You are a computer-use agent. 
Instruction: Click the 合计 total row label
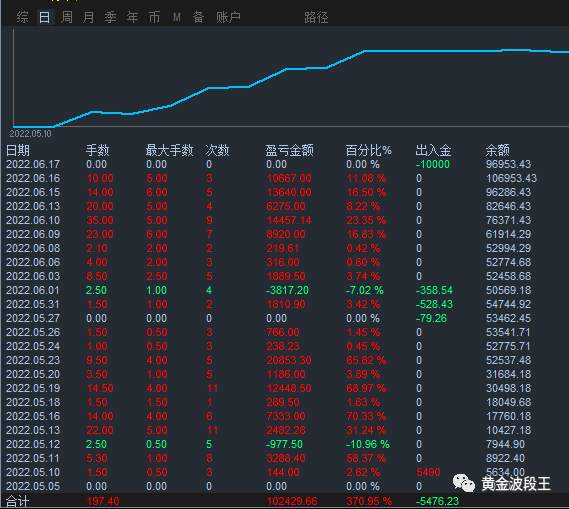[x=17, y=502]
